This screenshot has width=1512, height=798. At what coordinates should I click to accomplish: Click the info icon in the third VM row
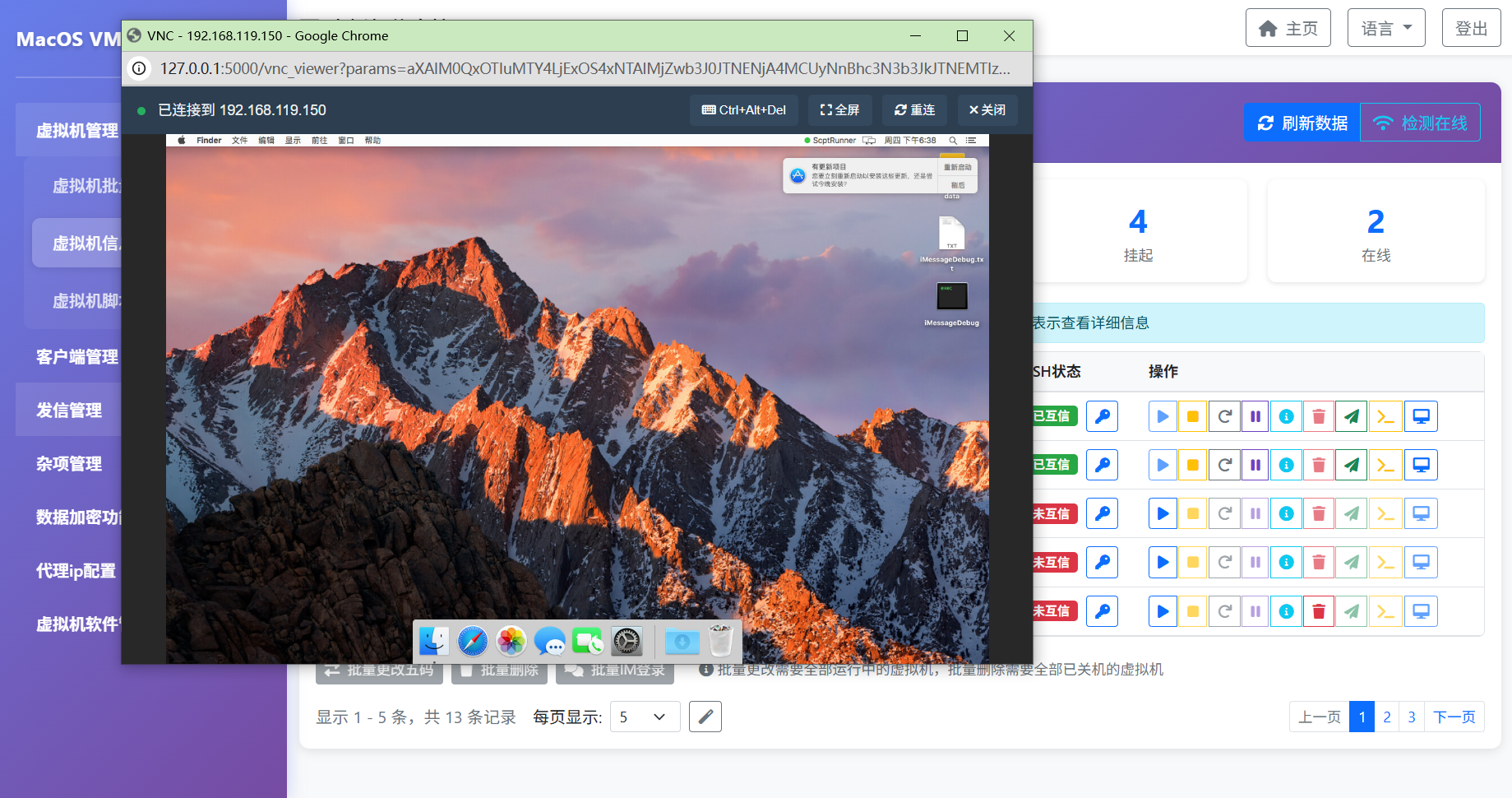pyautogui.click(x=1287, y=513)
